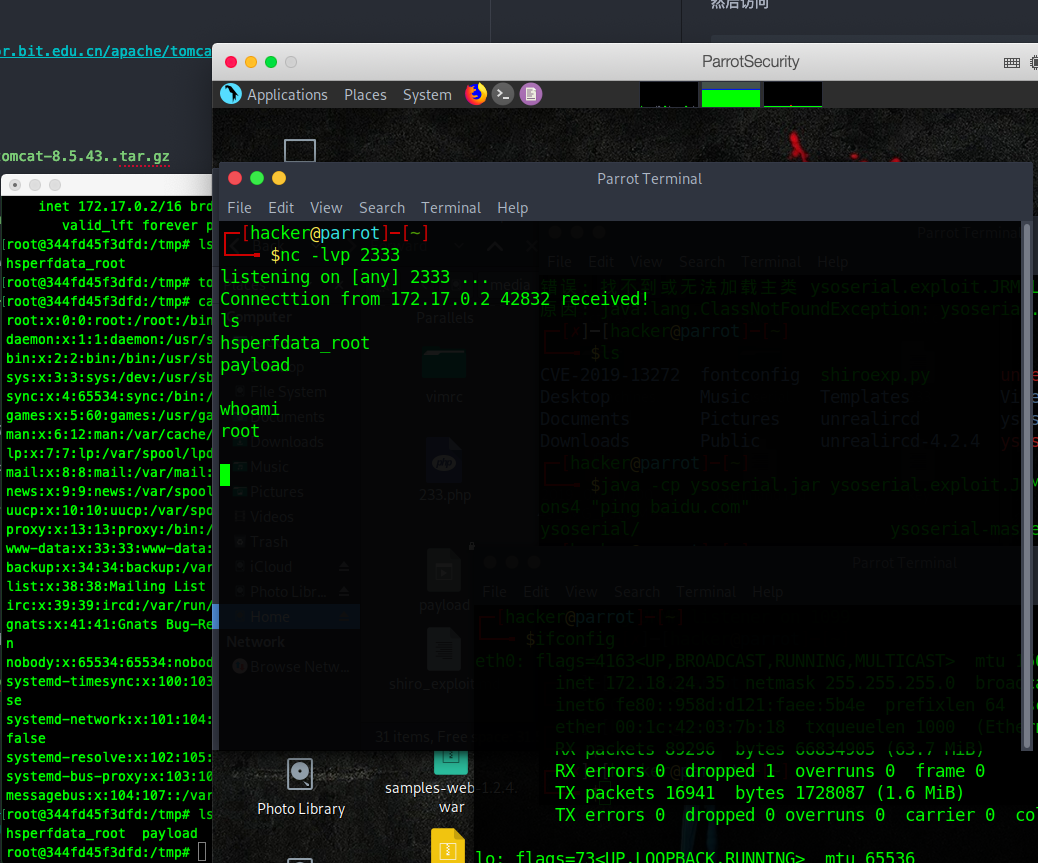This screenshot has height=863, width=1038.
Task: Click the green button of Parrot Terminal
Action: click(258, 178)
